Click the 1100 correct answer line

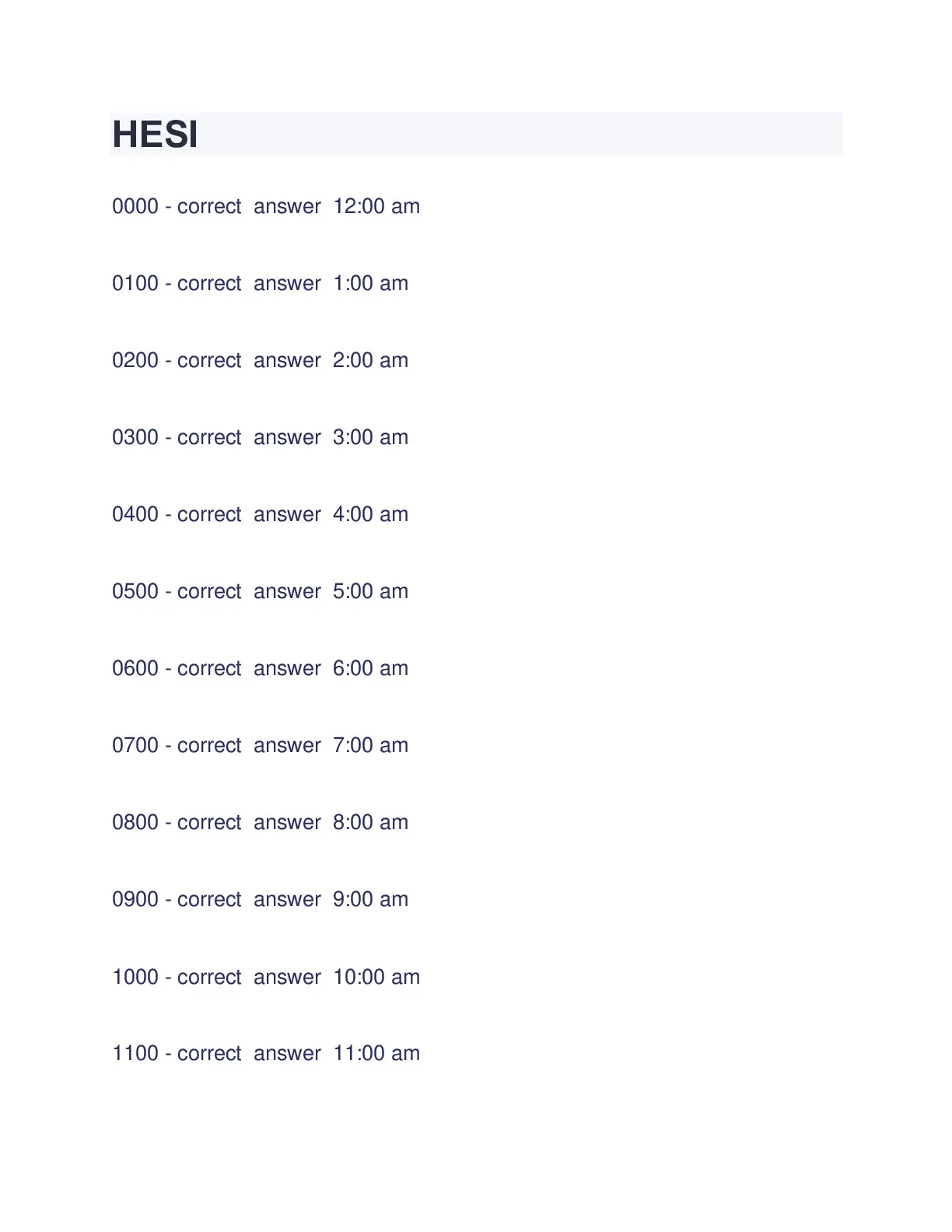(266, 1053)
